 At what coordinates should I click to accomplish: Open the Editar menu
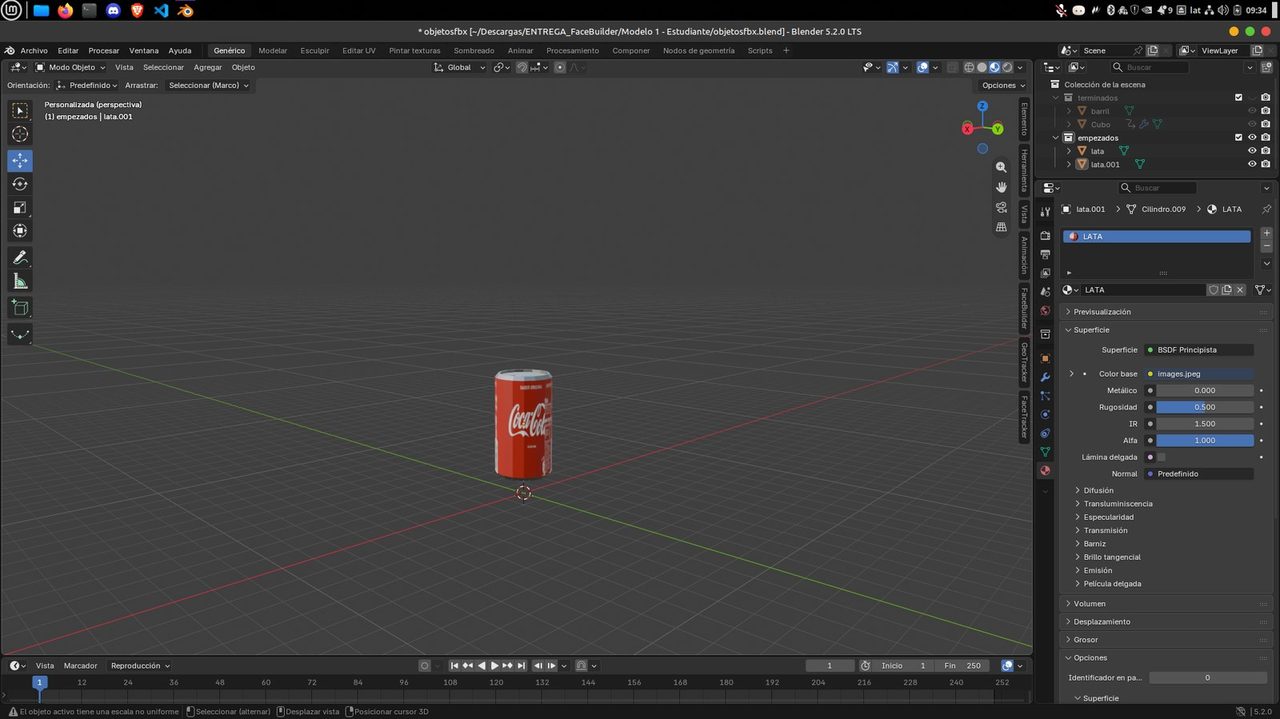tap(68, 50)
